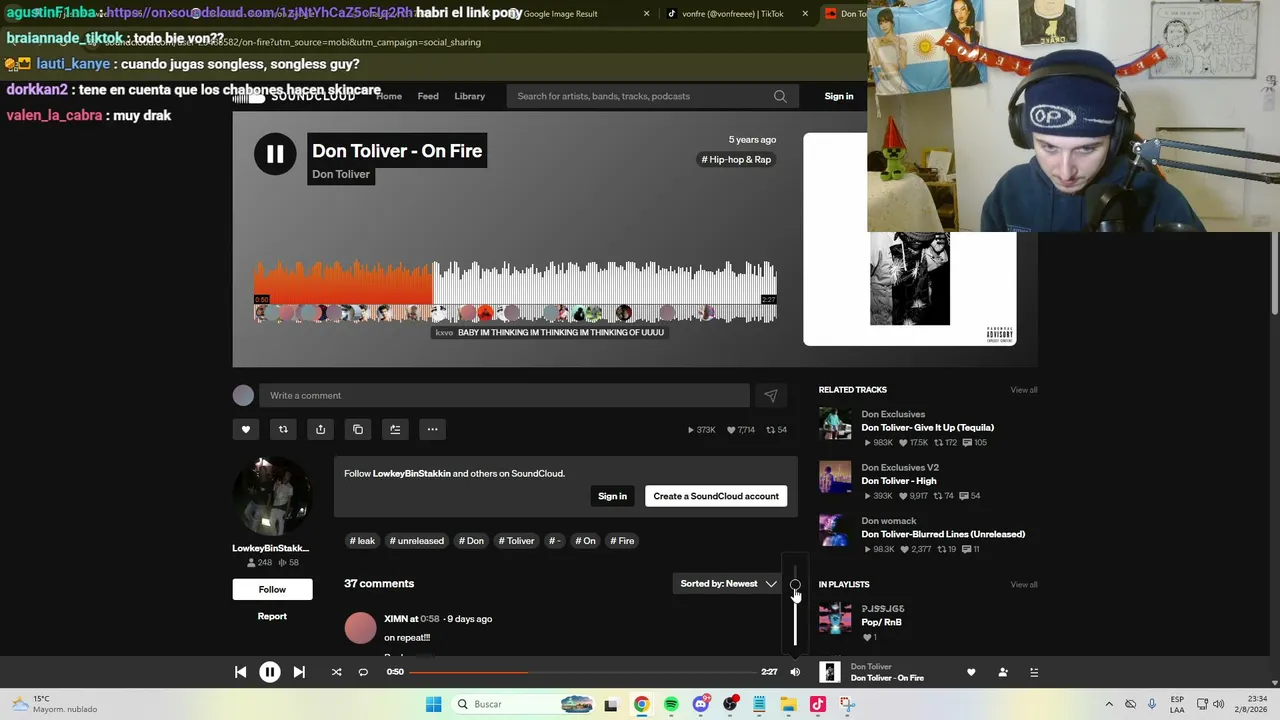View all In Playlists entries

tap(1023, 585)
